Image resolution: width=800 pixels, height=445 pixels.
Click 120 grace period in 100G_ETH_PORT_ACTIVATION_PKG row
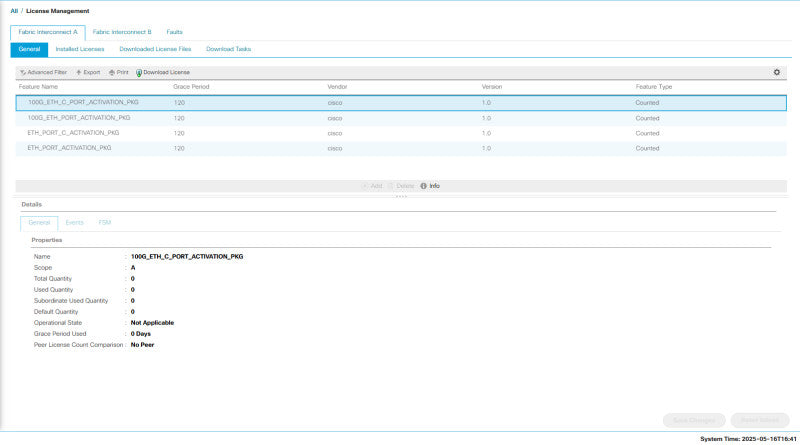(x=179, y=118)
